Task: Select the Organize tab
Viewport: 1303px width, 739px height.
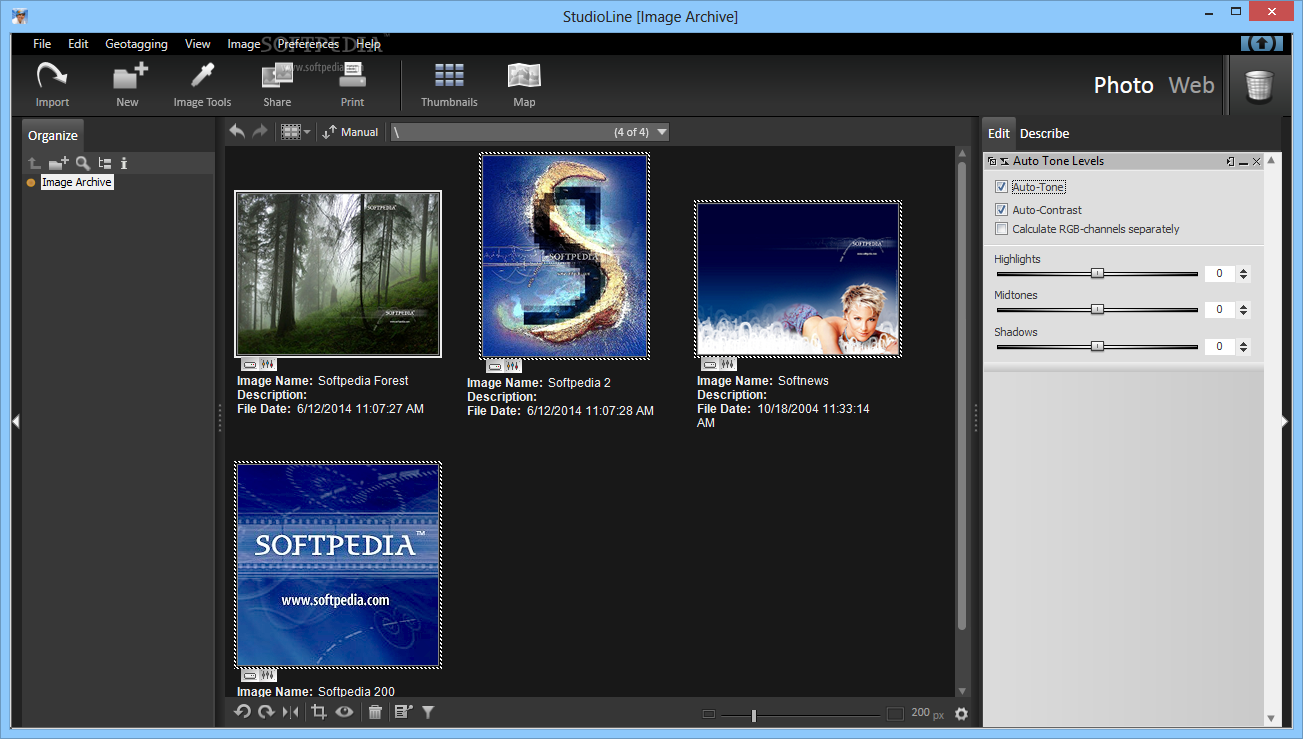Action: pos(52,135)
